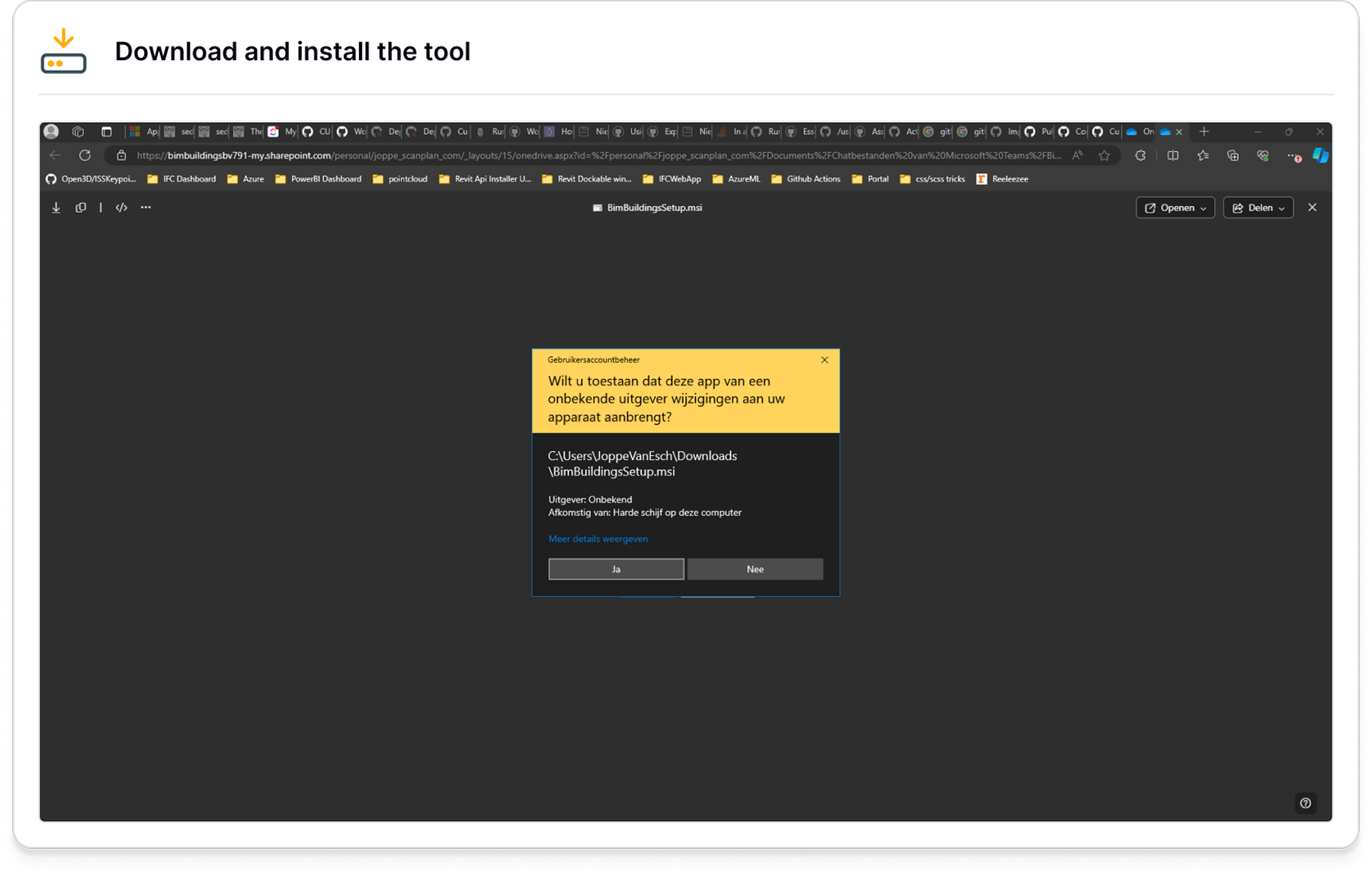Enter split screen mode
Viewport: 1372px width, 877px height.
point(1172,156)
